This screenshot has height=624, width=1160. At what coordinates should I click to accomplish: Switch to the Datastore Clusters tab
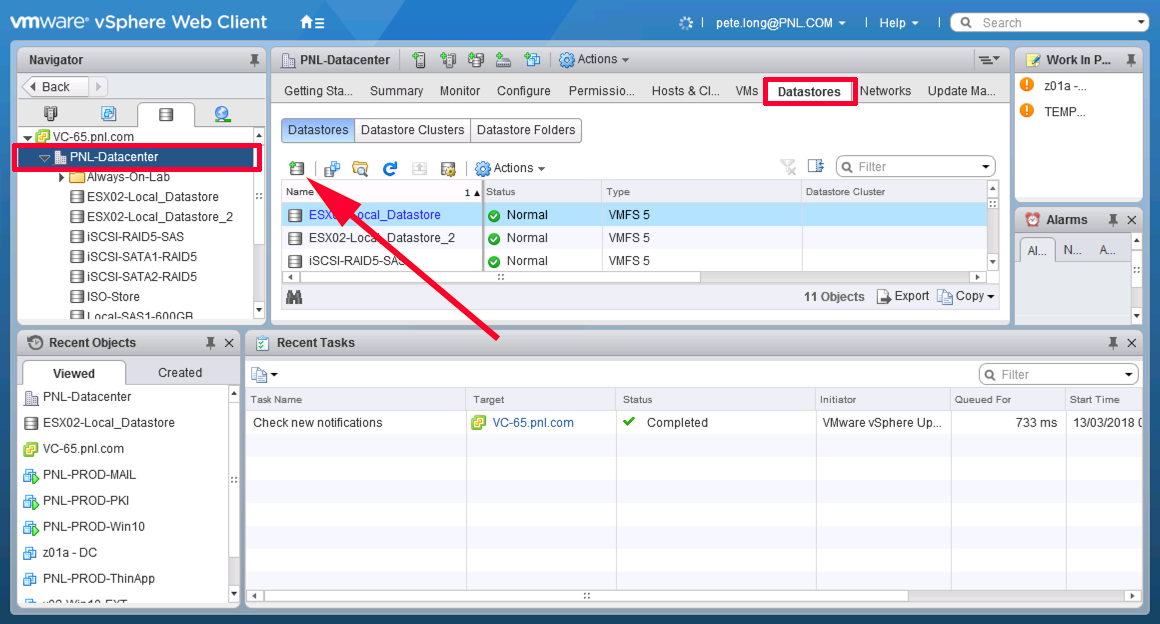click(x=412, y=130)
